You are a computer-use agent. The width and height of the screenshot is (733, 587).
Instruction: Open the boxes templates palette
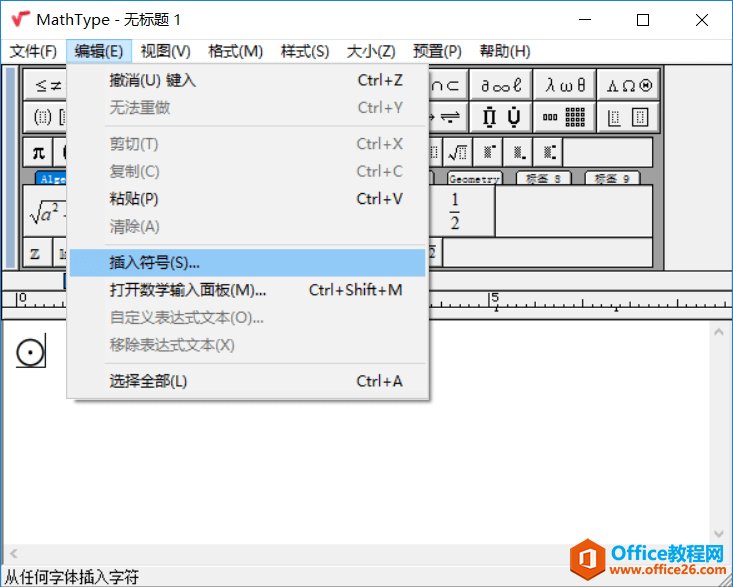(x=629, y=117)
